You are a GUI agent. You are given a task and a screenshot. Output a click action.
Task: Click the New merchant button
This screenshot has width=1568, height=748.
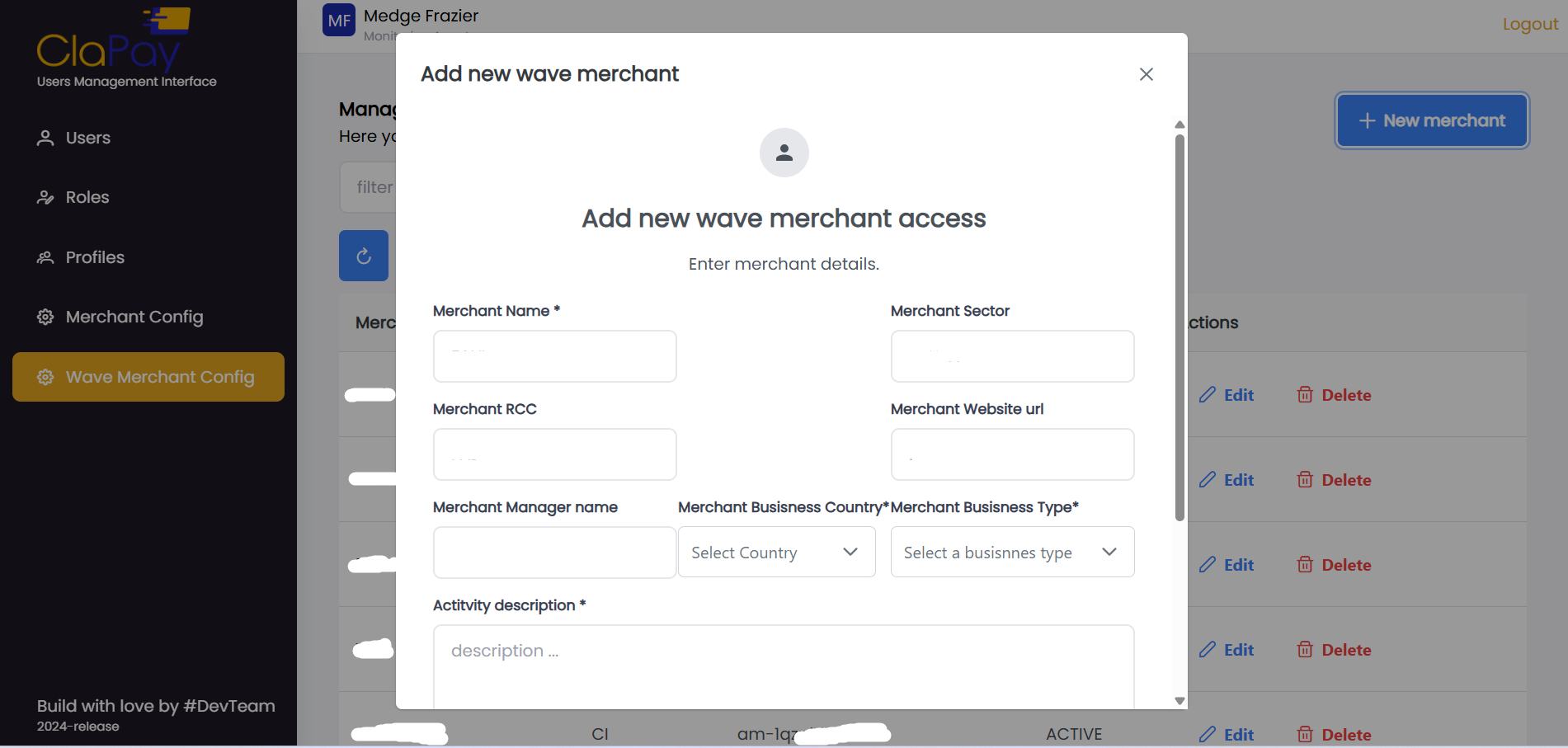(1432, 120)
